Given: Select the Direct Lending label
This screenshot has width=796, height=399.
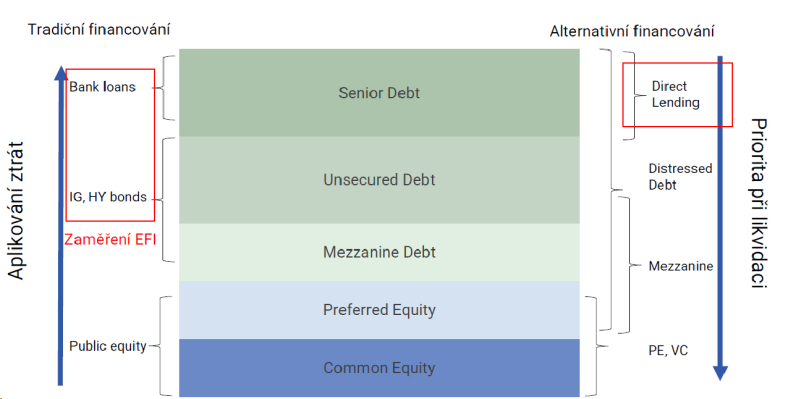Looking at the screenshot, I should pos(675,94).
